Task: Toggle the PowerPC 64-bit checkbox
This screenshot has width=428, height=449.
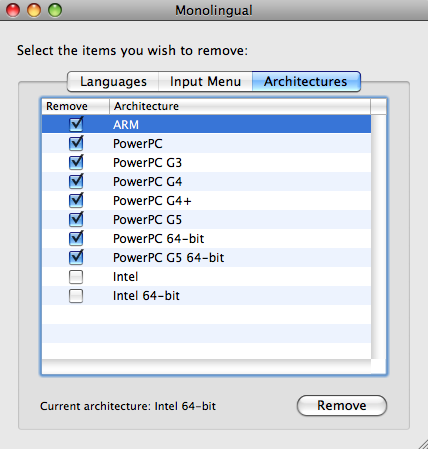Action: pyautogui.click(x=76, y=239)
